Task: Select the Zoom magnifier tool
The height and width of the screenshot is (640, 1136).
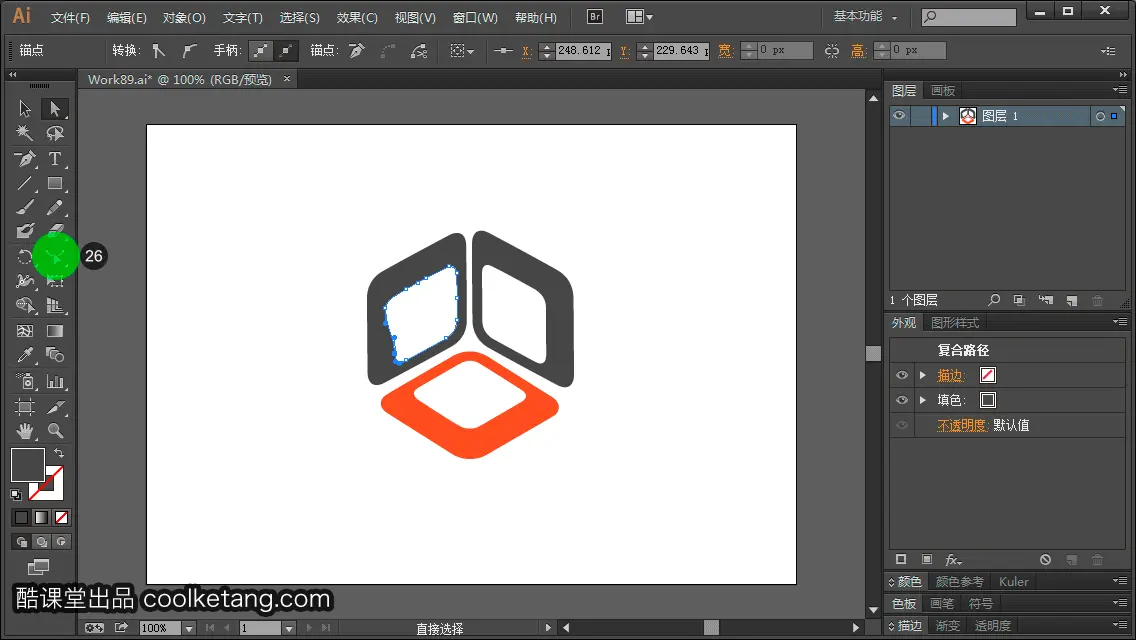Action: pyautogui.click(x=54, y=431)
